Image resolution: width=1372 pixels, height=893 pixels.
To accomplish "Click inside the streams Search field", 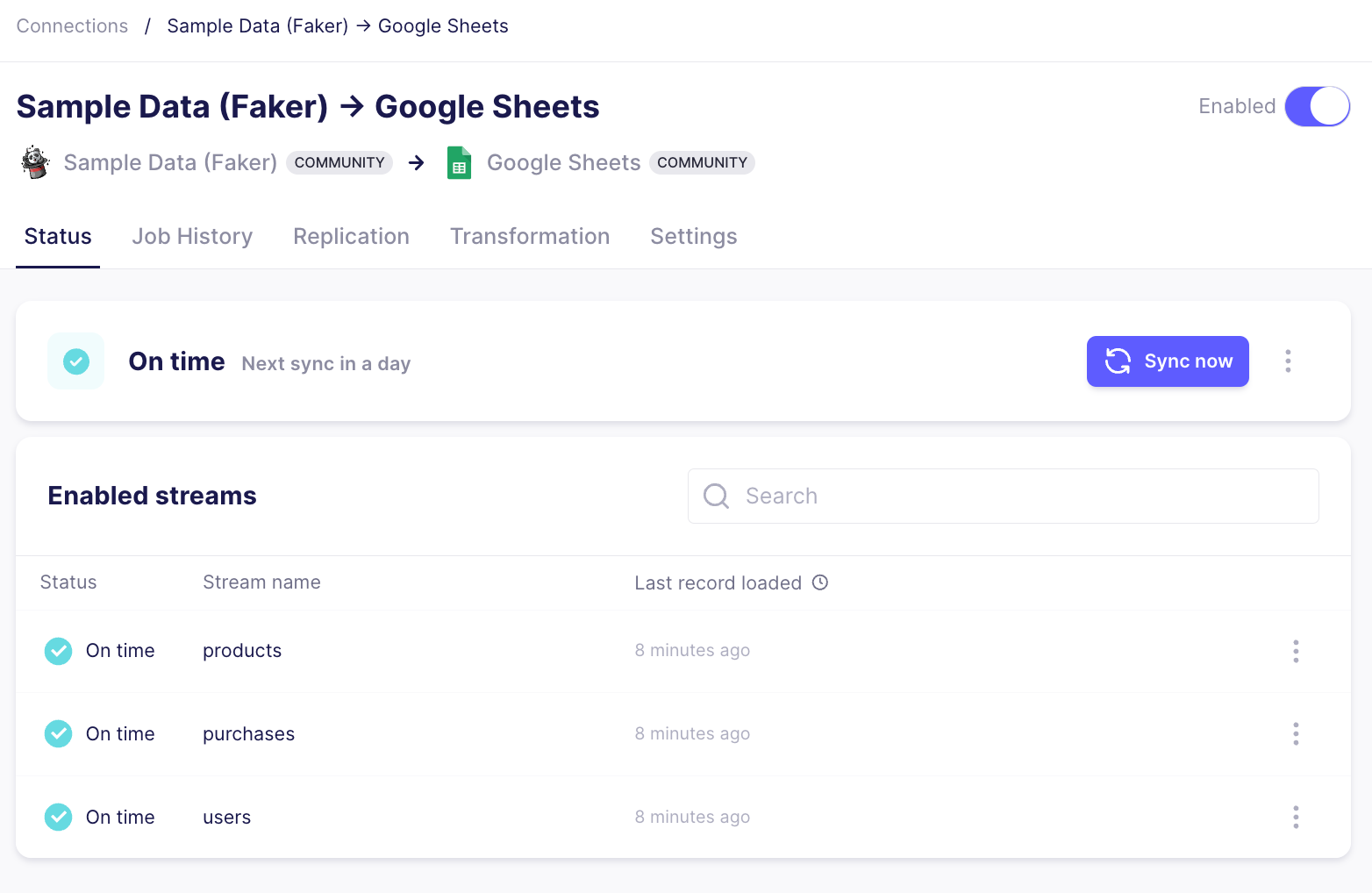I will [x=965, y=496].
